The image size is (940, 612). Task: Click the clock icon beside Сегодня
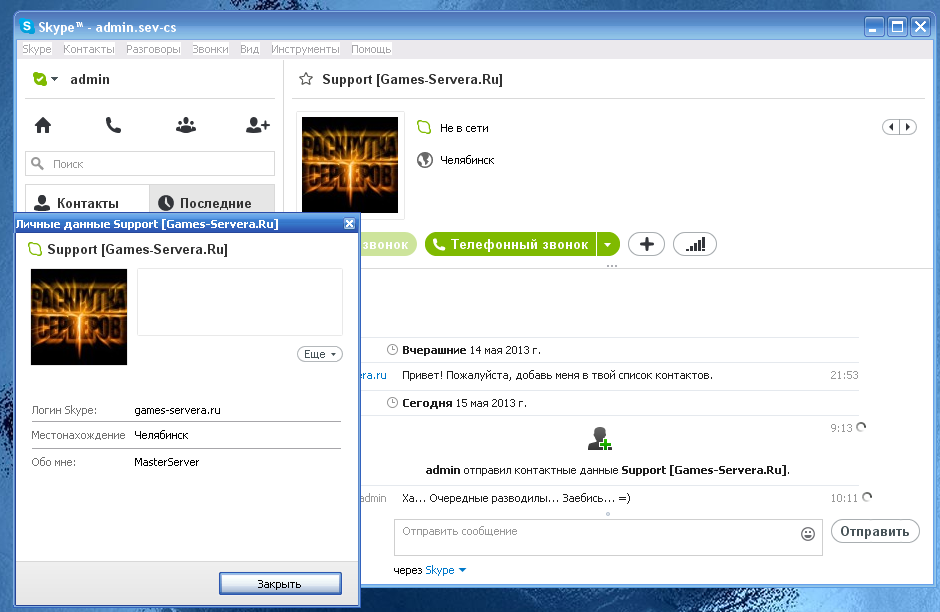tap(392, 402)
